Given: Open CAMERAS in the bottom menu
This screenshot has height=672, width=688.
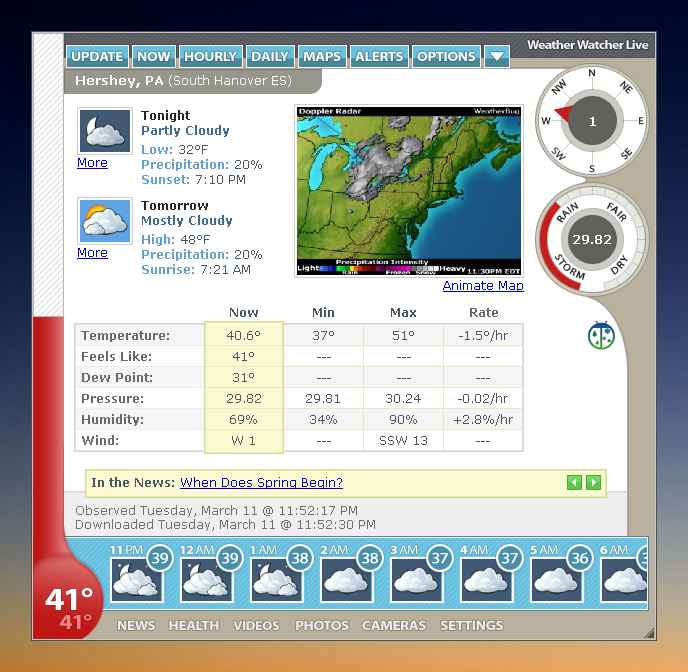Looking at the screenshot, I should 394,625.
